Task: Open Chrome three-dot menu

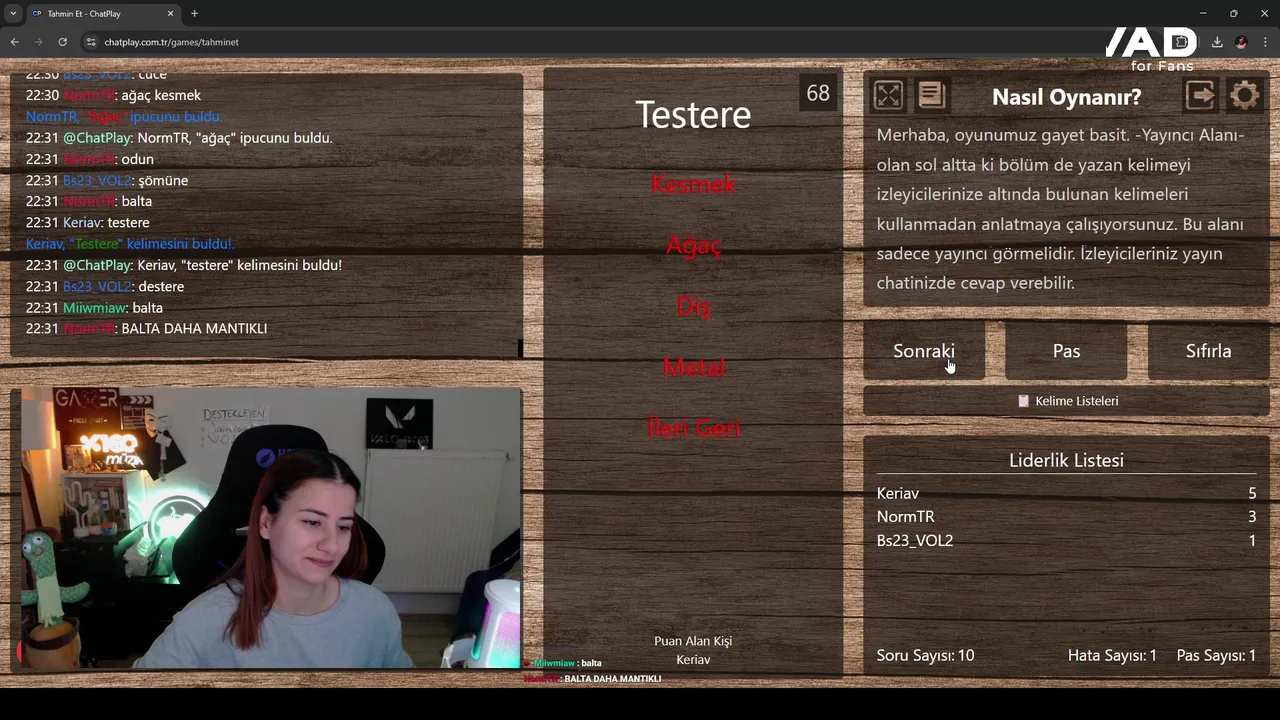Action: (1265, 42)
